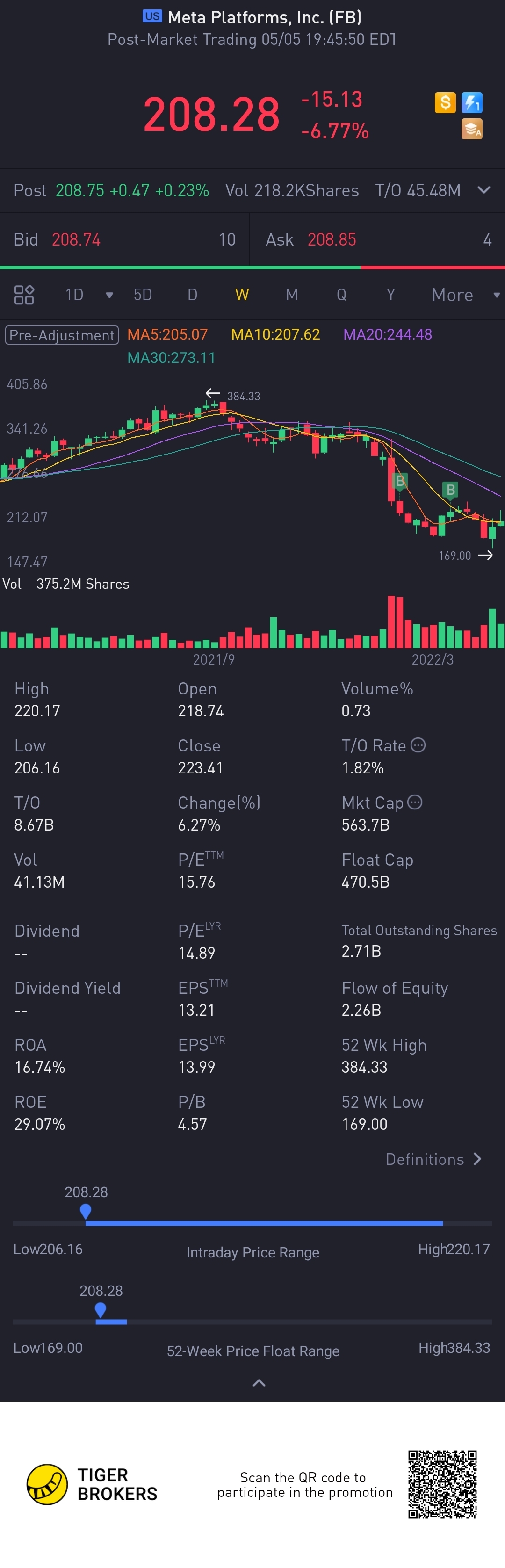Tap the promotion QR code
505x1568 pixels.
[442, 1484]
